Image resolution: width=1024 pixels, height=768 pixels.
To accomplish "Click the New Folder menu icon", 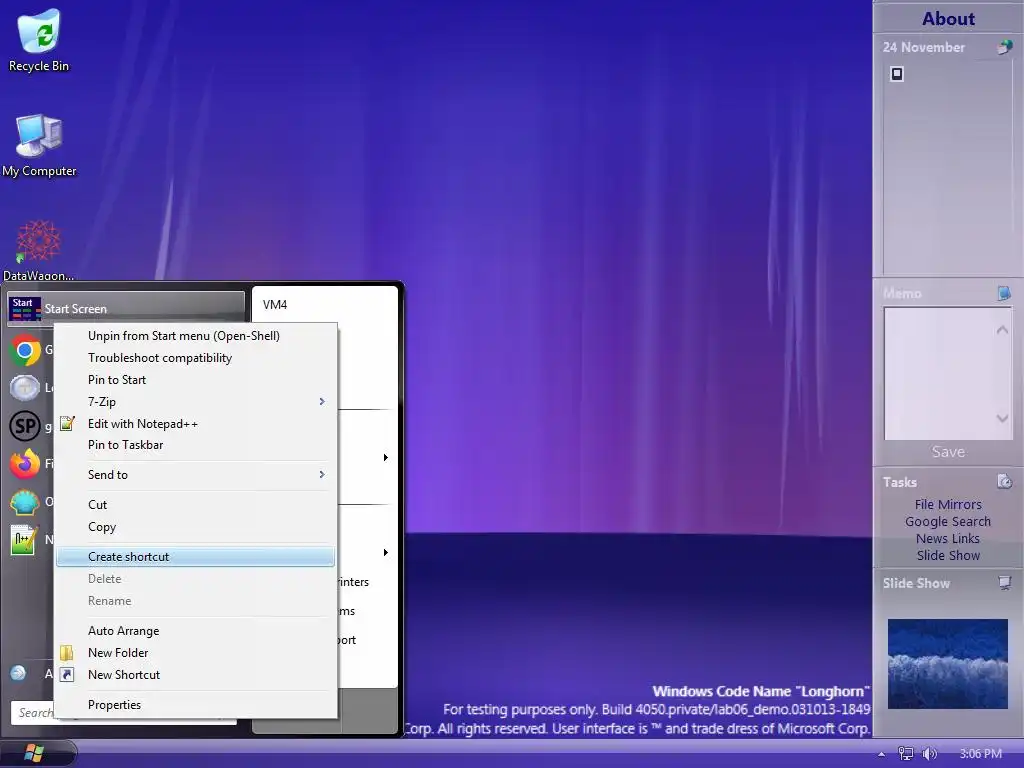I will point(67,652).
